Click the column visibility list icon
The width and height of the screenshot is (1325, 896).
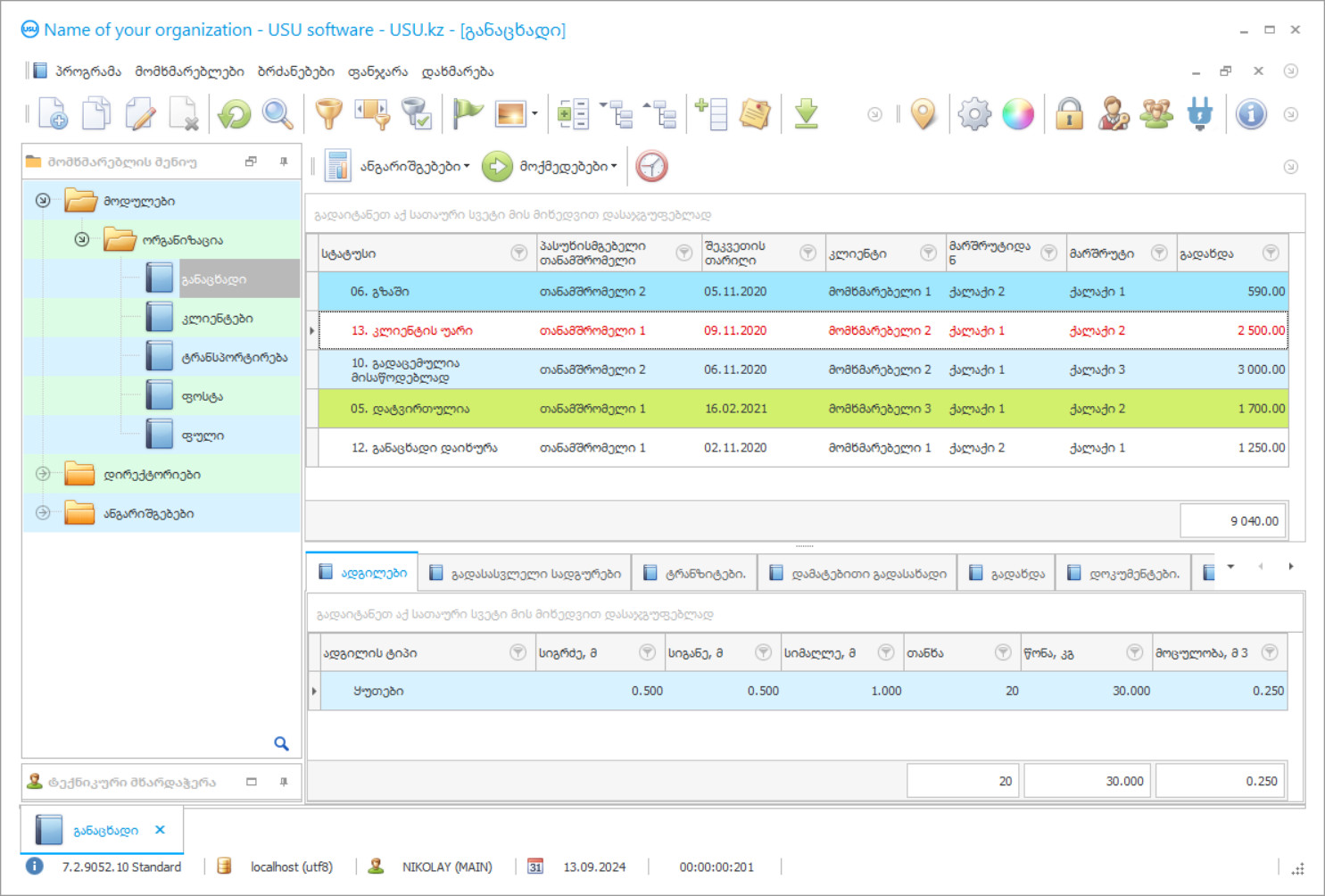point(573,114)
